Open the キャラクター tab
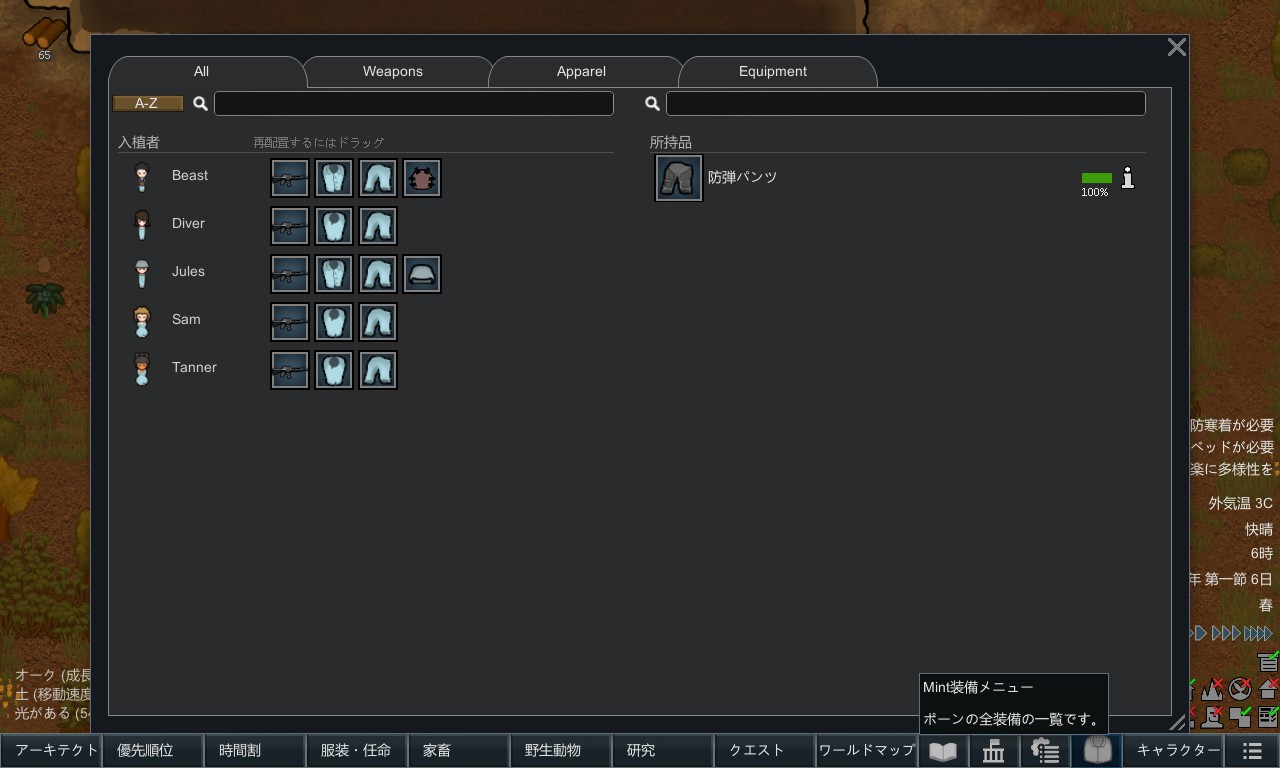 [x=1174, y=751]
